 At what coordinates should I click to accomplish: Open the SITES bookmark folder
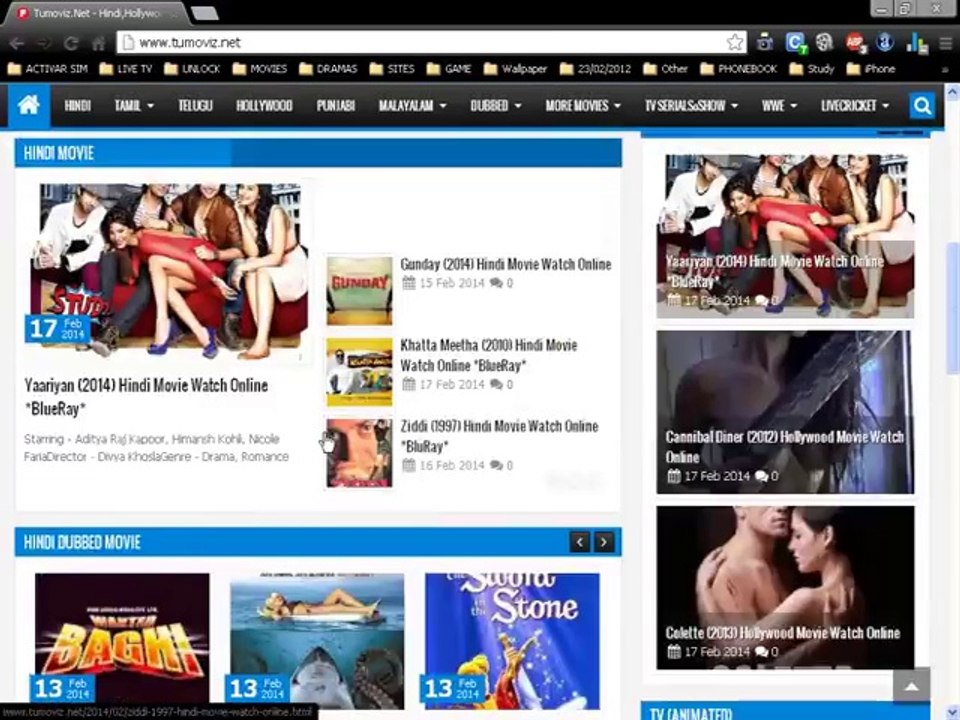392,69
